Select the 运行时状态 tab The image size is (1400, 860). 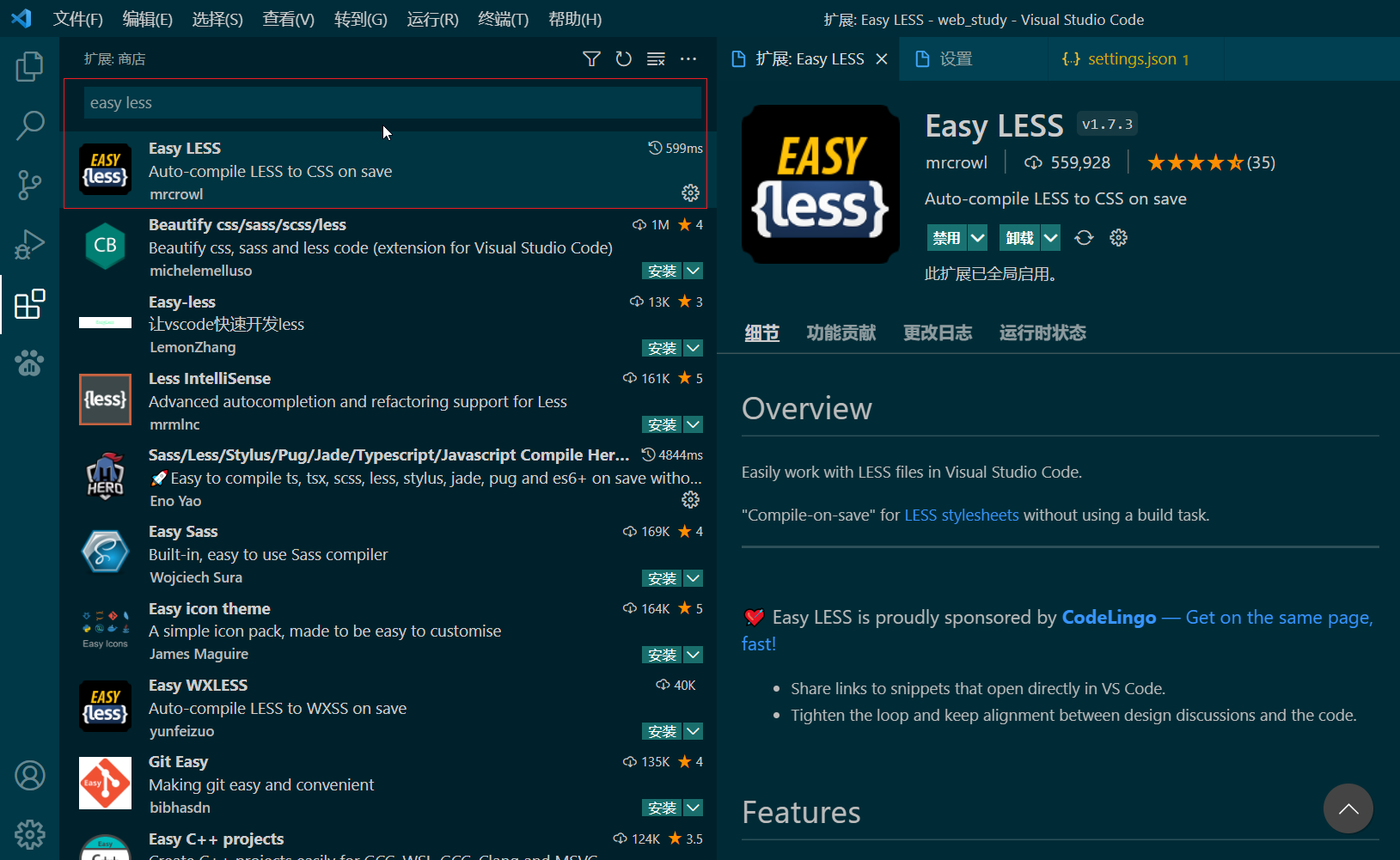(x=1042, y=332)
